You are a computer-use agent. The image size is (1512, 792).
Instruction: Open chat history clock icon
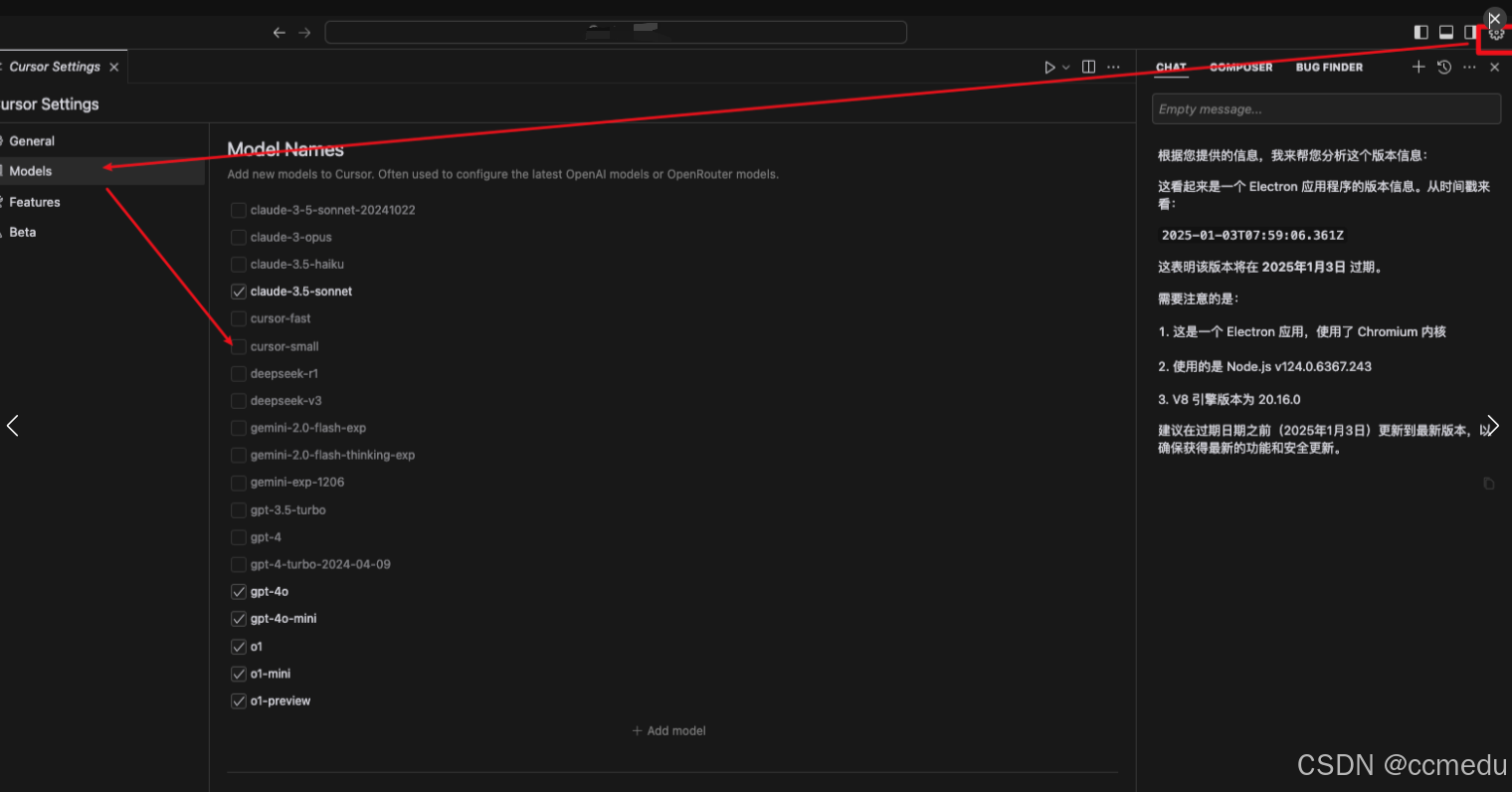[x=1444, y=67]
